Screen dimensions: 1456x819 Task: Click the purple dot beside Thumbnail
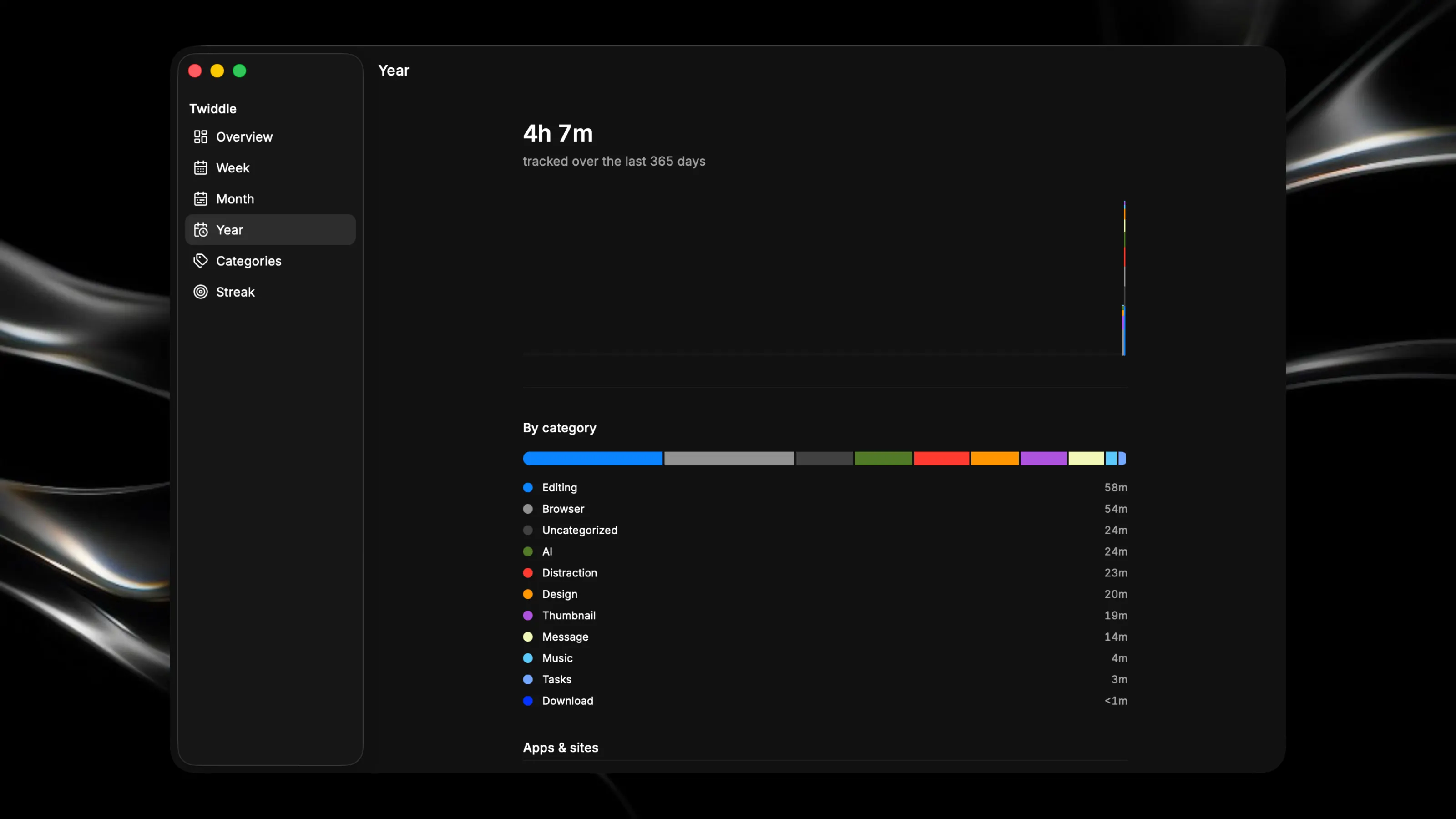528,616
